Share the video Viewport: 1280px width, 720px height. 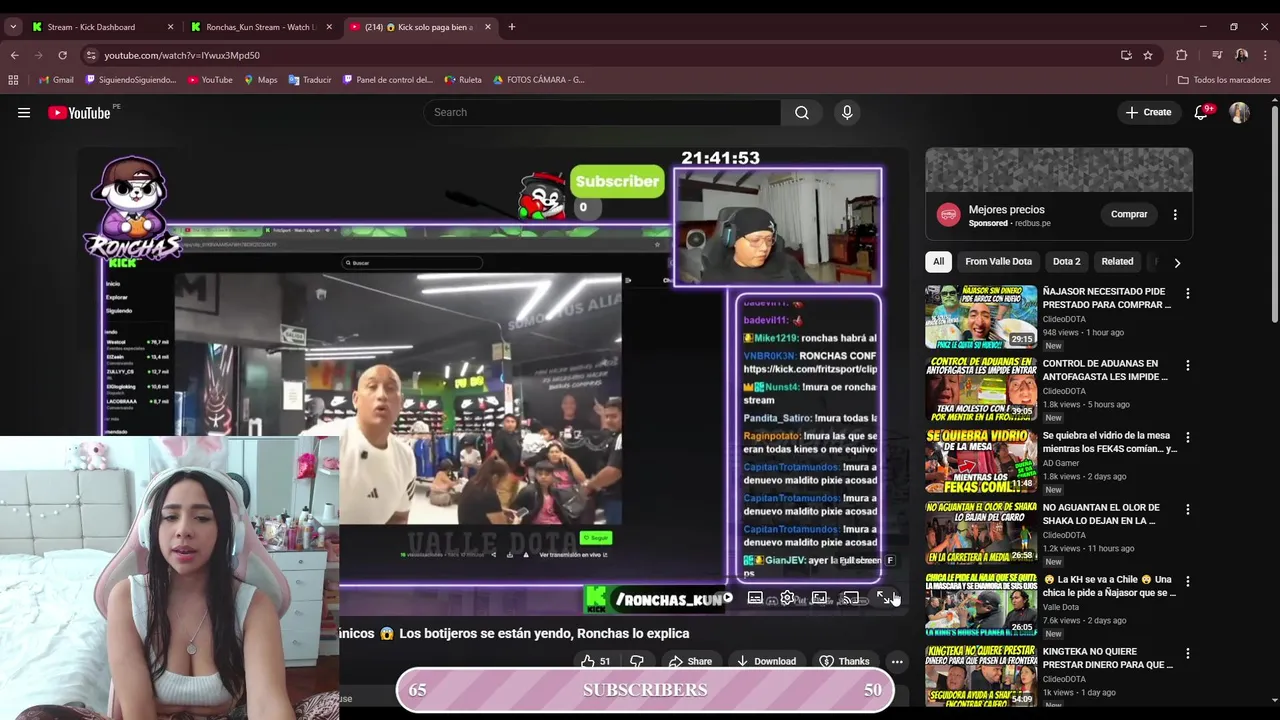690,661
